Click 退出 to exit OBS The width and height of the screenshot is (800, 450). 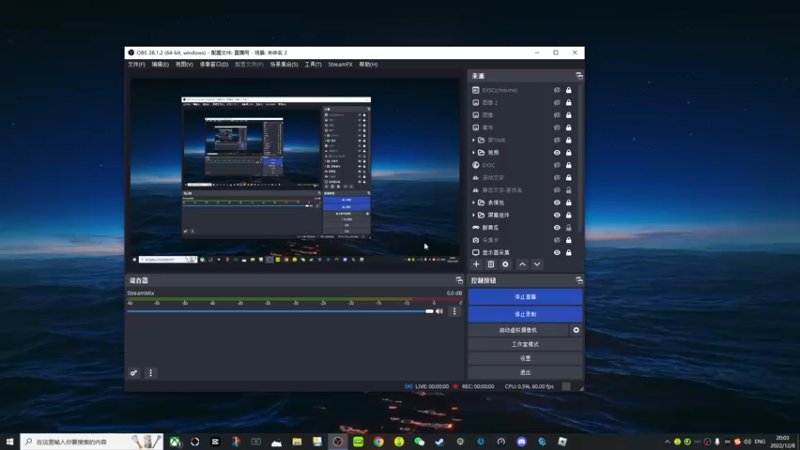525,372
